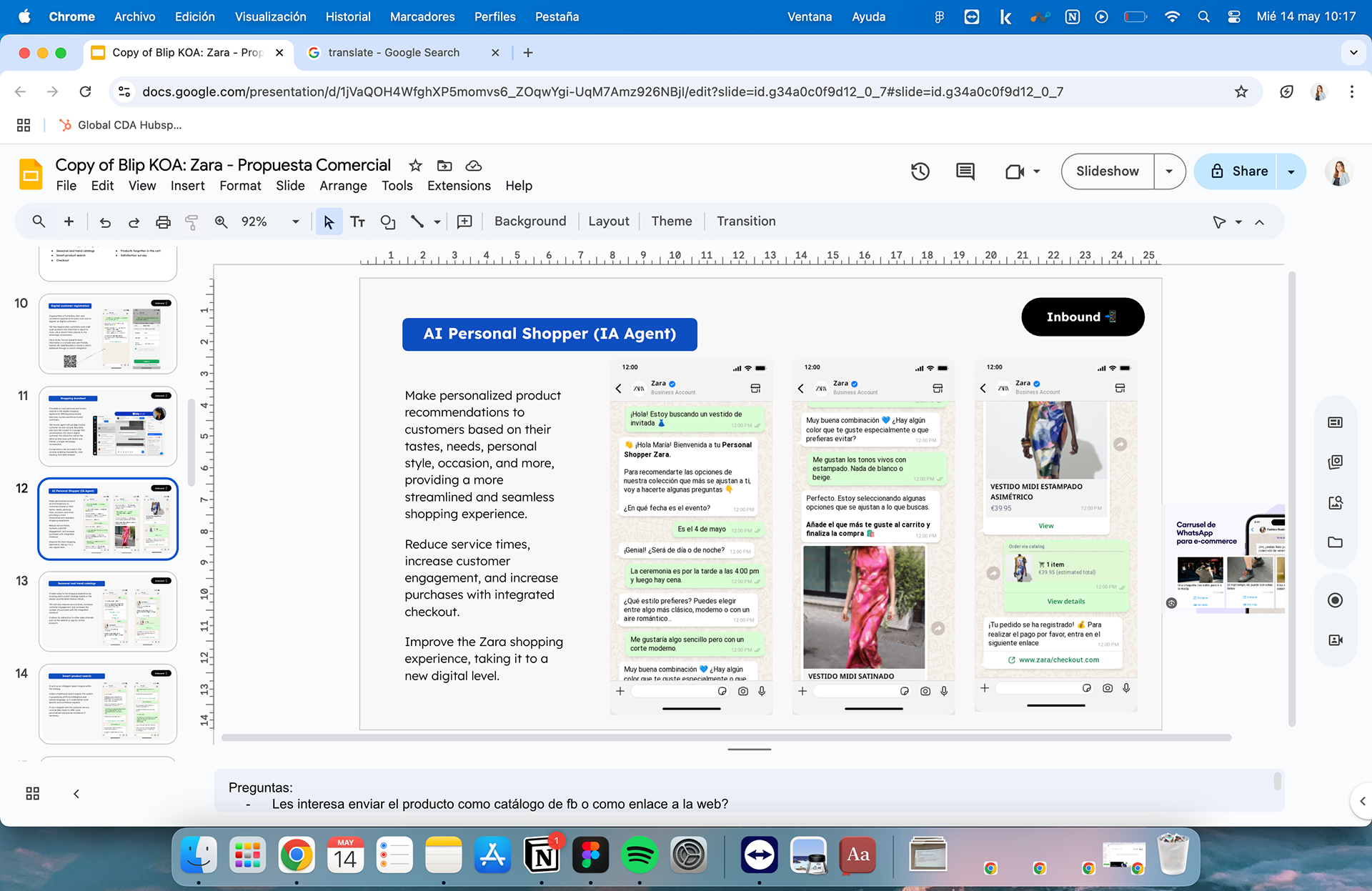Screen dimensions: 1372x891
Task: Open the shape insert tool
Action: coord(388,221)
